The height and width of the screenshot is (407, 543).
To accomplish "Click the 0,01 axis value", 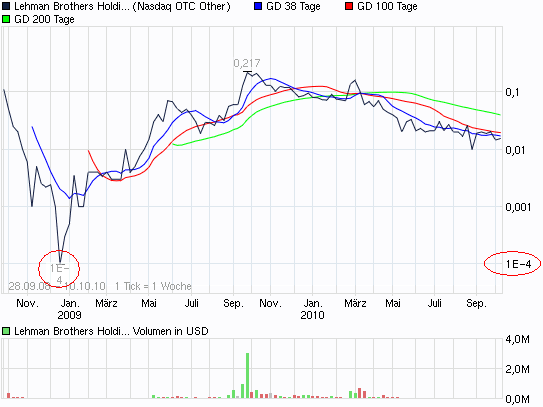I will [515, 150].
